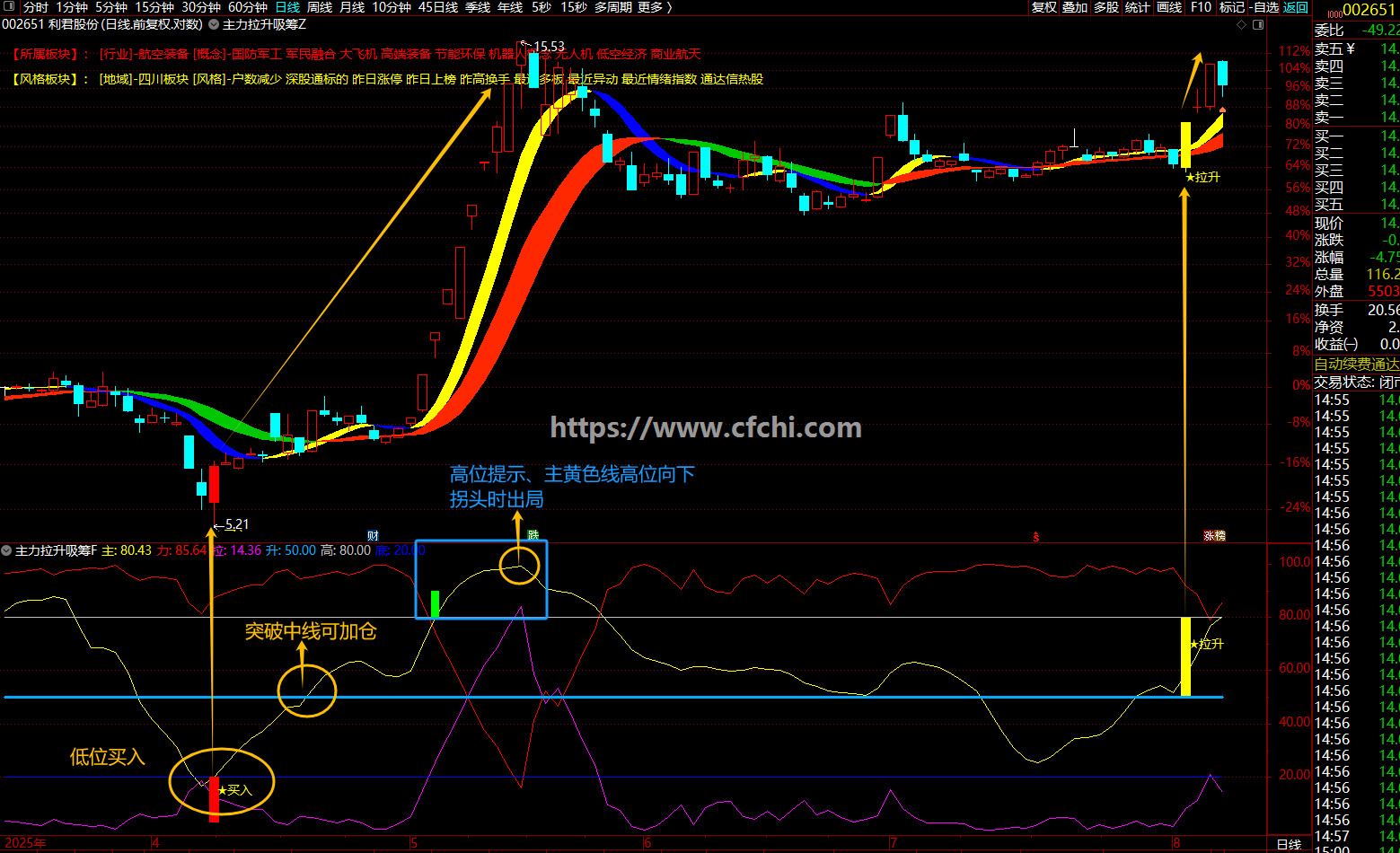
Task: Click the 复权 adjustment button
Action: click(x=1044, y=7)
